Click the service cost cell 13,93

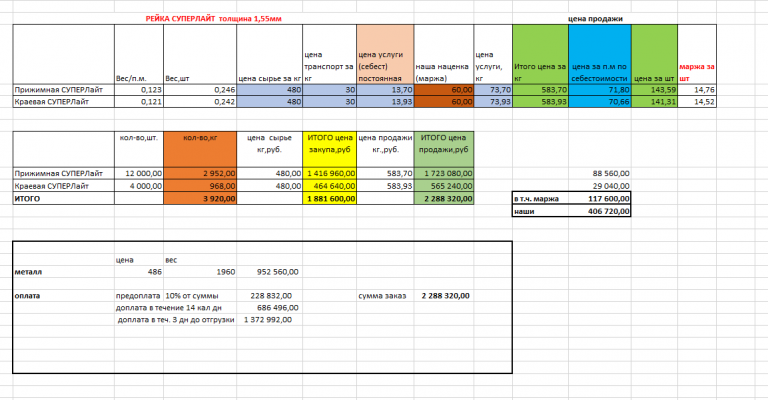(x=385, y=102)
